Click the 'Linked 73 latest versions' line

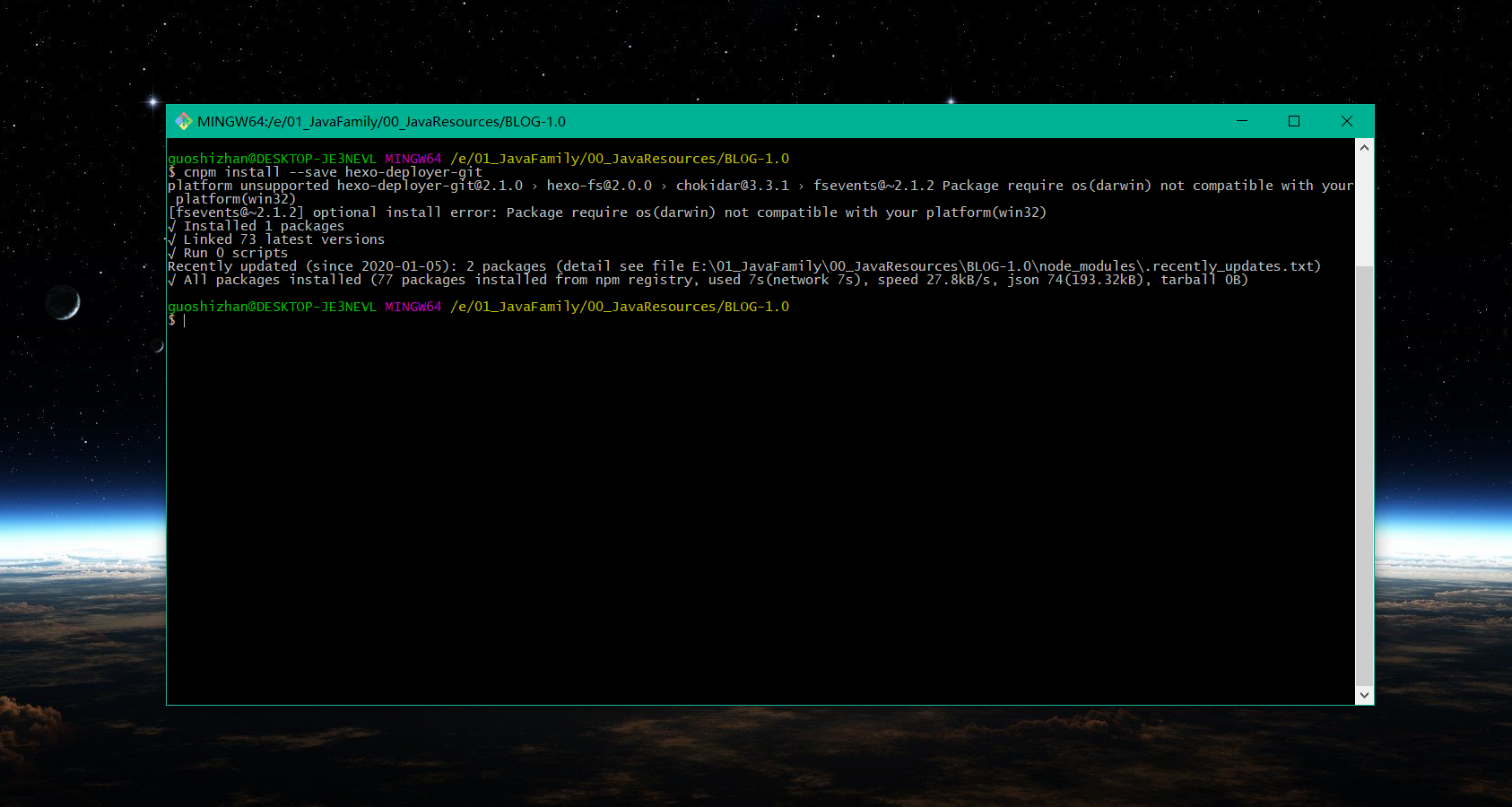tap(283, 239)
